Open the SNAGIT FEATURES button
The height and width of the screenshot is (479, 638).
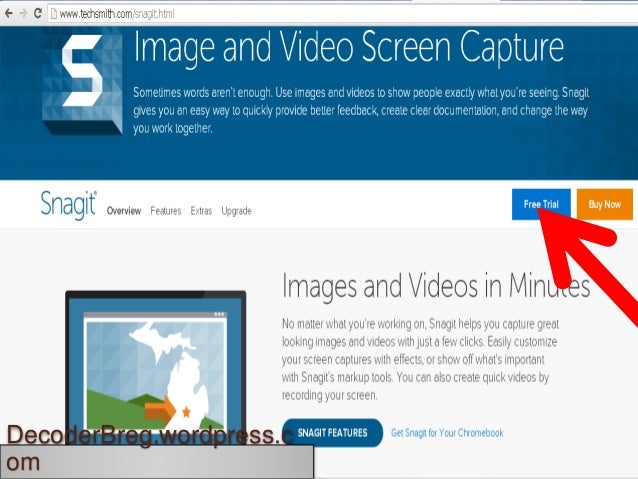click(x=332, y=433)
